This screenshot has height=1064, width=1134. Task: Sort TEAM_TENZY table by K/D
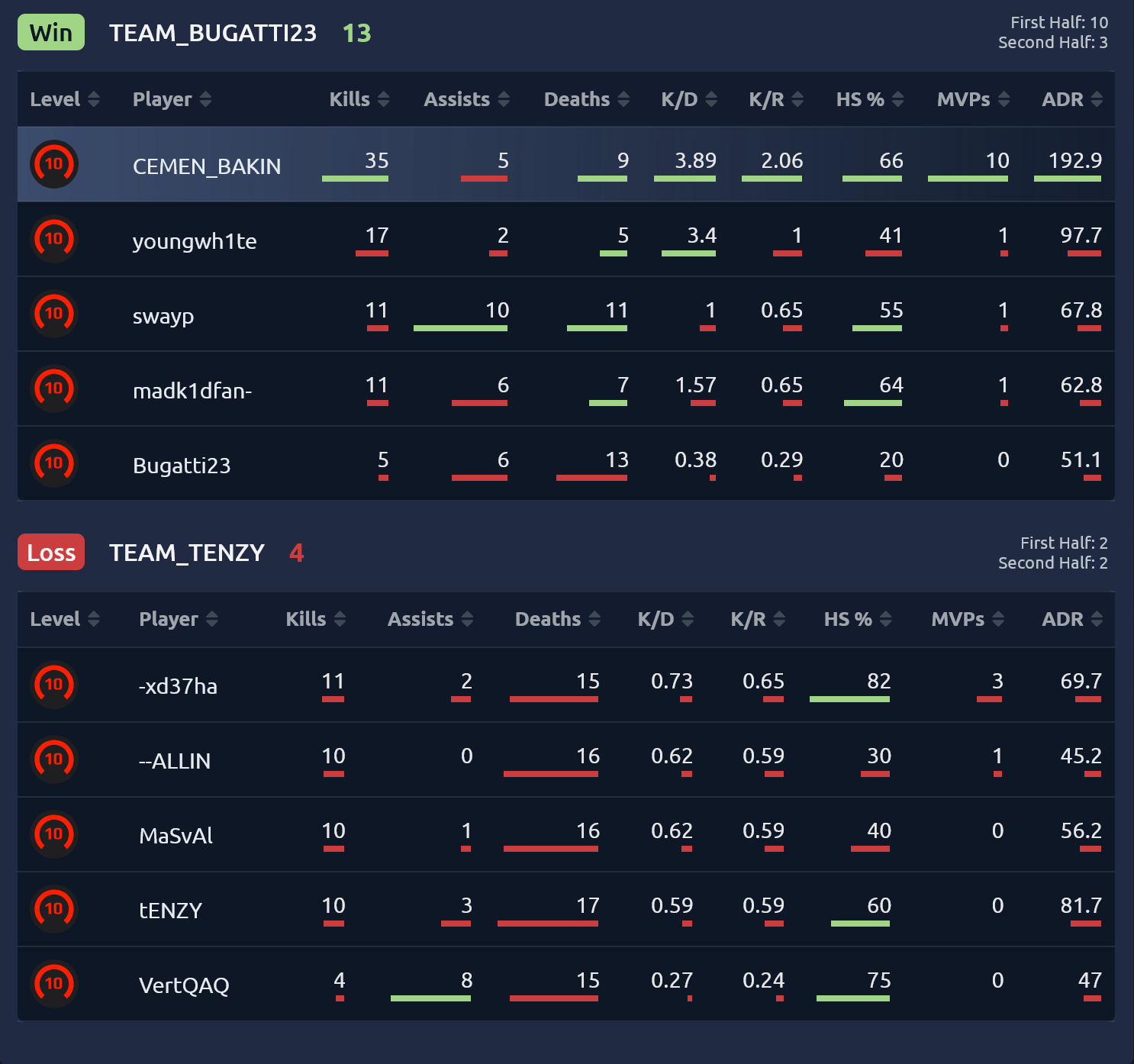point(665,619)
